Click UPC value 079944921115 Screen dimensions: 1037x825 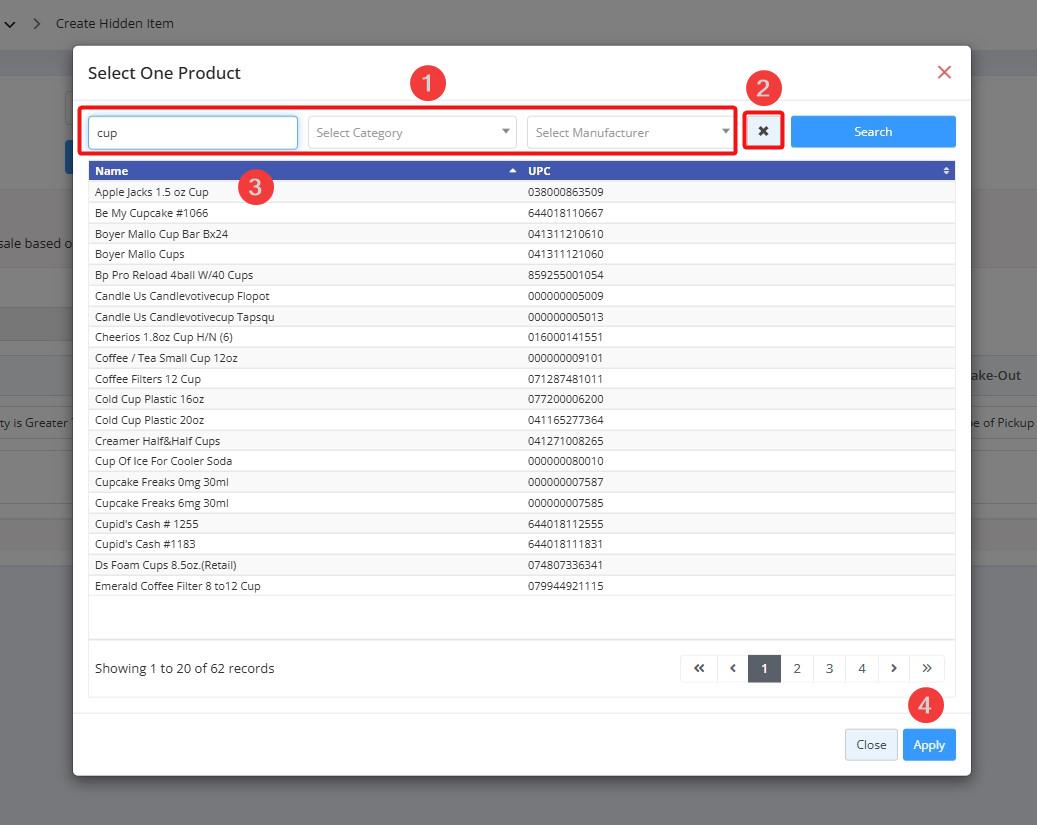565,586
